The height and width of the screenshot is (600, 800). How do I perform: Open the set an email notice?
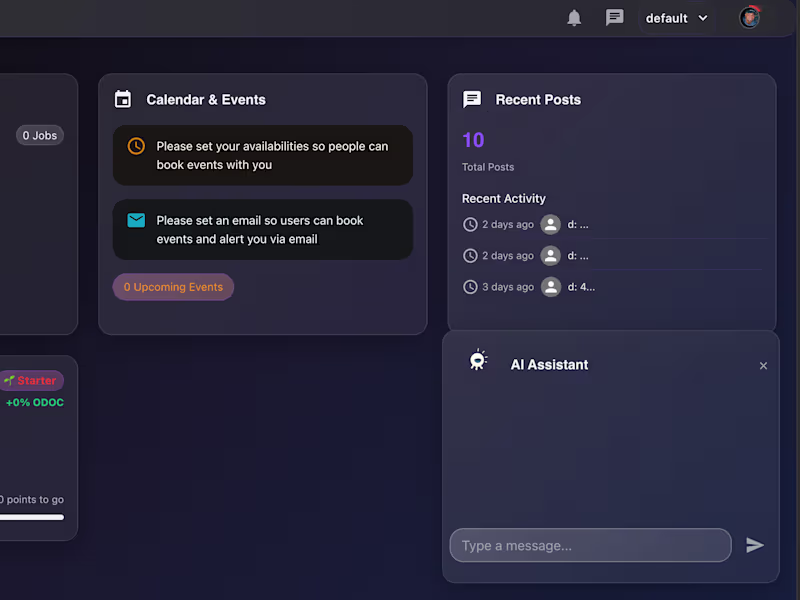(263, 230)
